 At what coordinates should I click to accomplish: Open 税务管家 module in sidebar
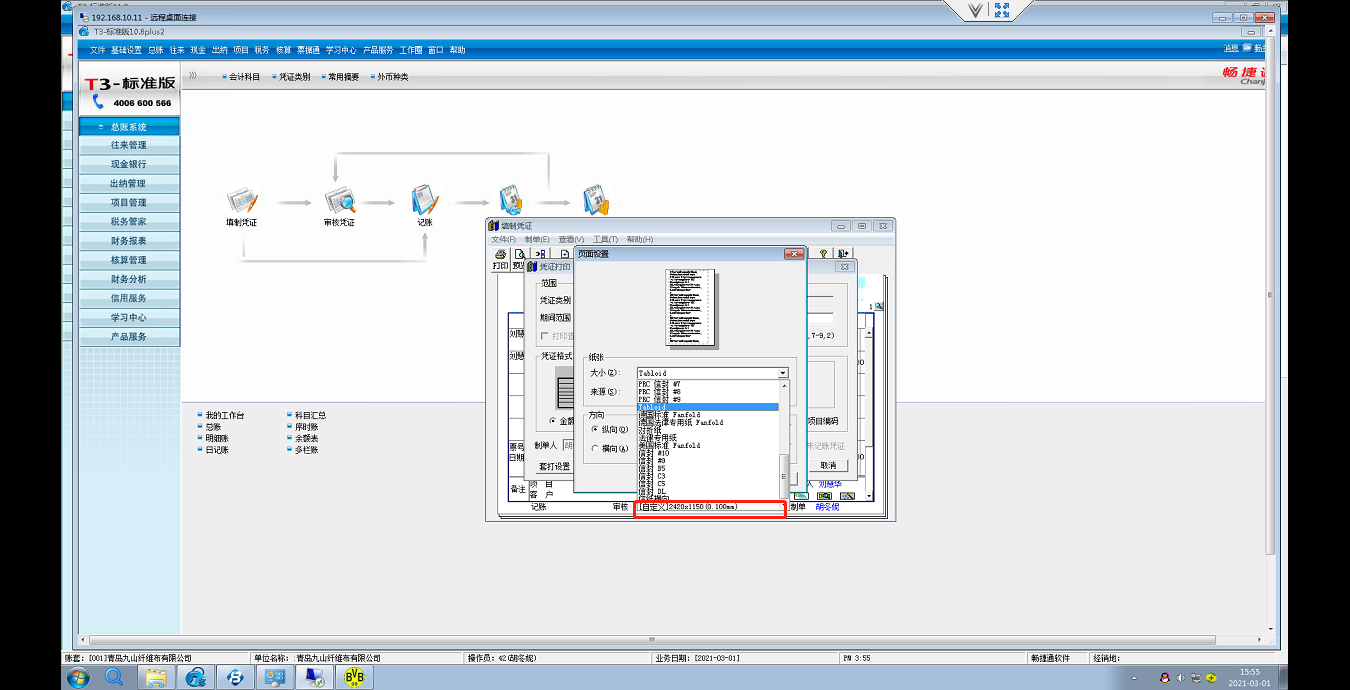tap(130, 222)
